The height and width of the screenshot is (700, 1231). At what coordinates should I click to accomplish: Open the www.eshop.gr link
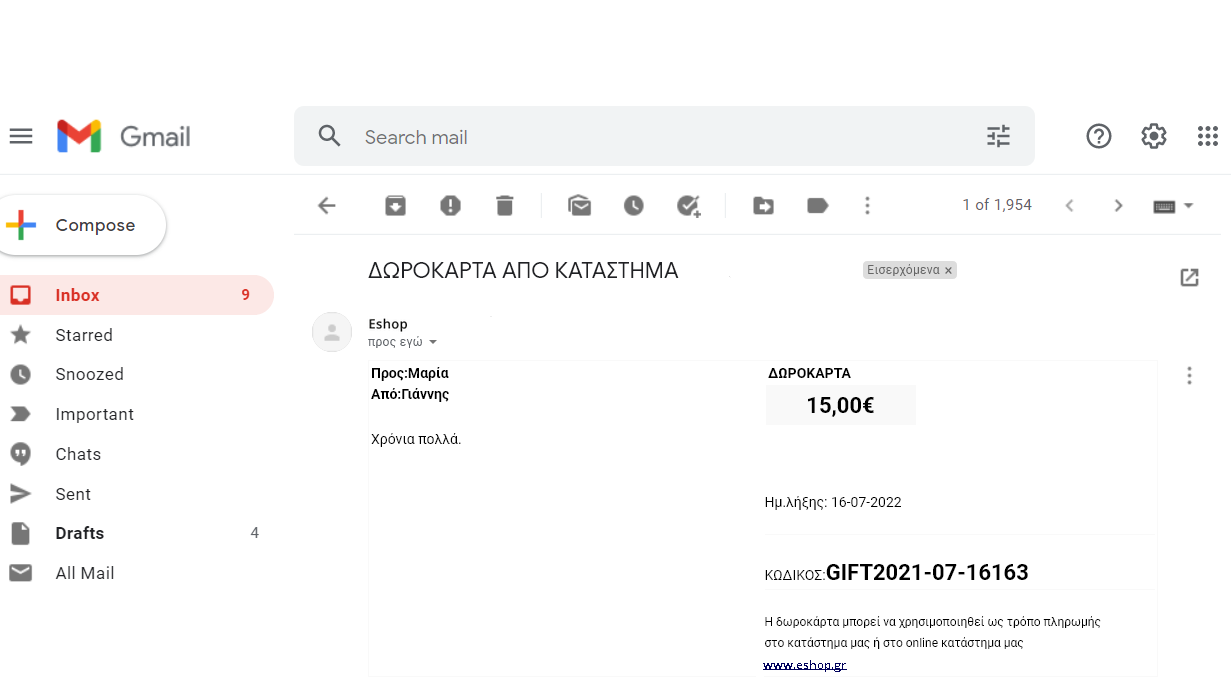pyautogui.click(x=804, y=665)
